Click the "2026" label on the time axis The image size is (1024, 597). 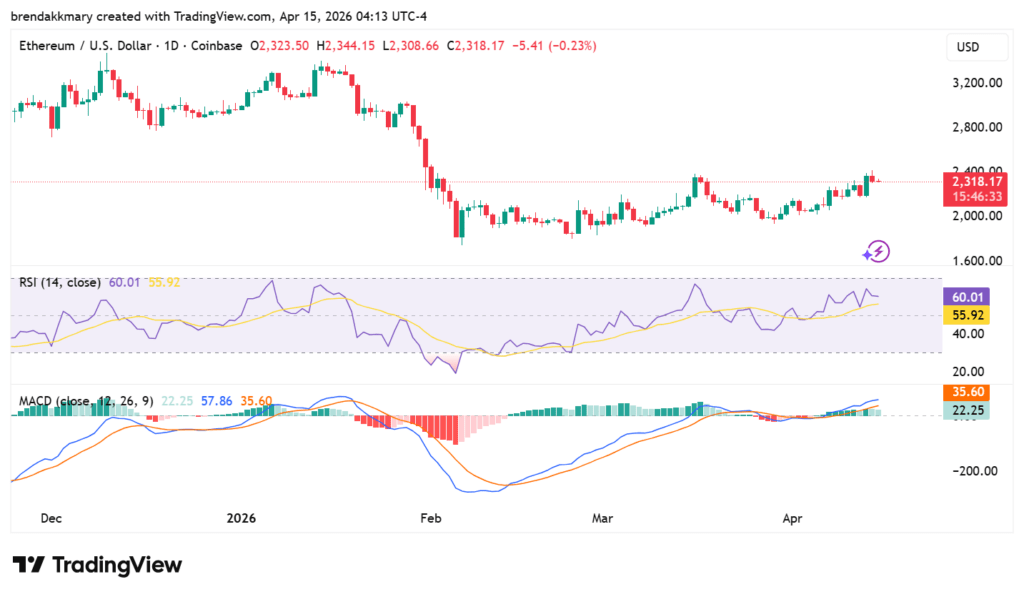click(240, 518)
